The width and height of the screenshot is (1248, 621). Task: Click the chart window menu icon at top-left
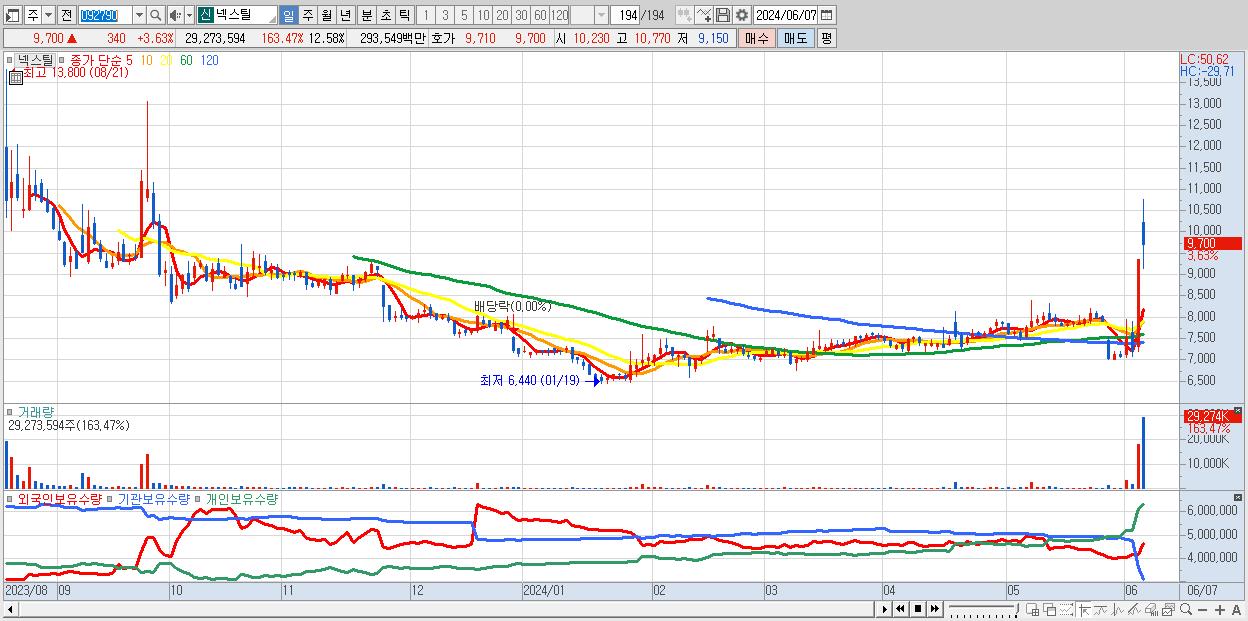tap(12, 15)
